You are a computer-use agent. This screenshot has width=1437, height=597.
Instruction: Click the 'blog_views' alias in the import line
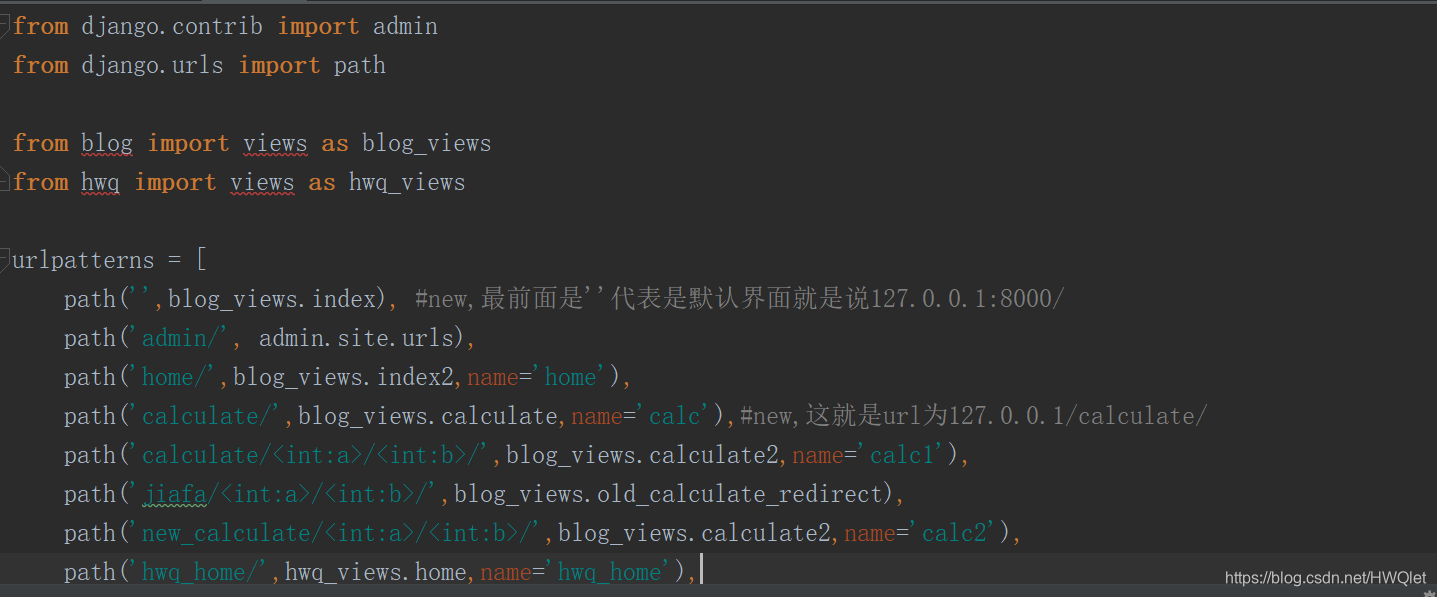pos(427,143)
